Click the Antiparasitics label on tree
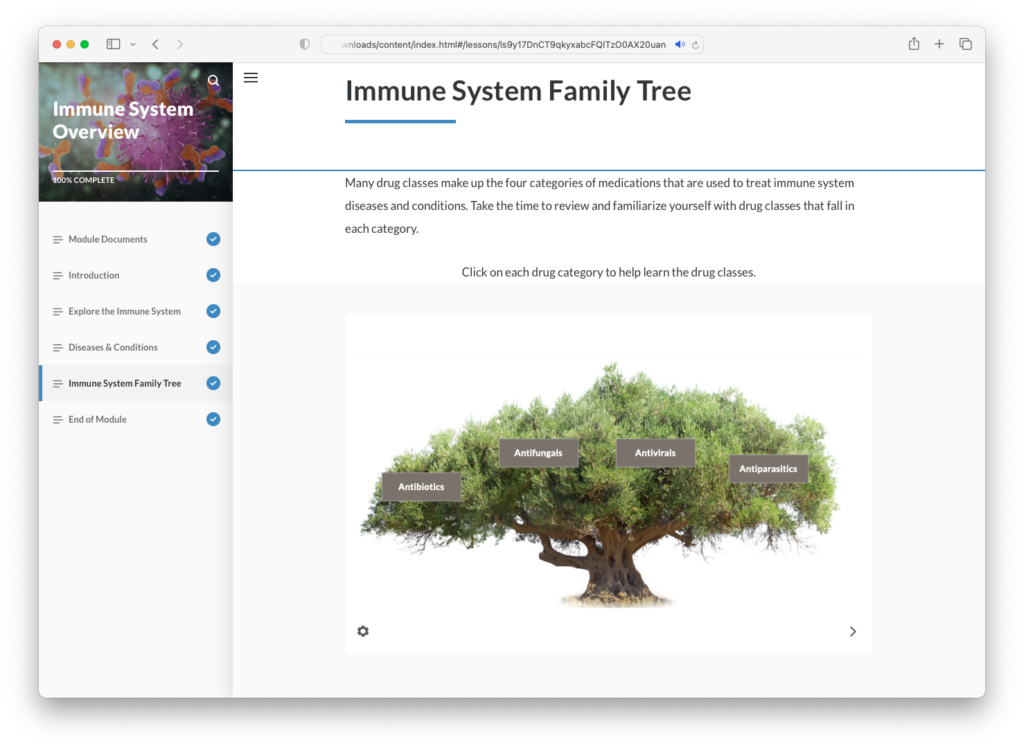Screen dimensions: 1024x749 coord(768,468)
